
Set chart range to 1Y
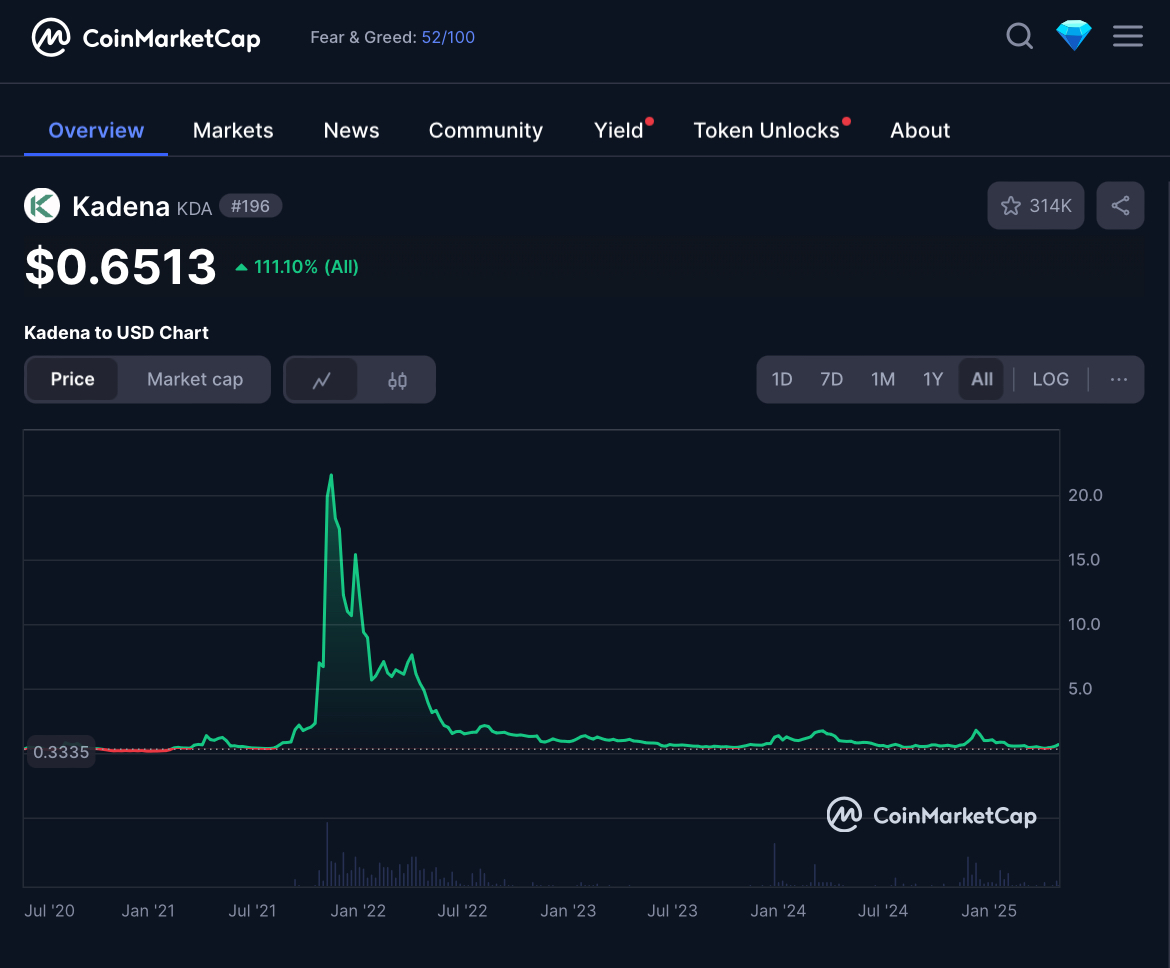pos(933,379)
